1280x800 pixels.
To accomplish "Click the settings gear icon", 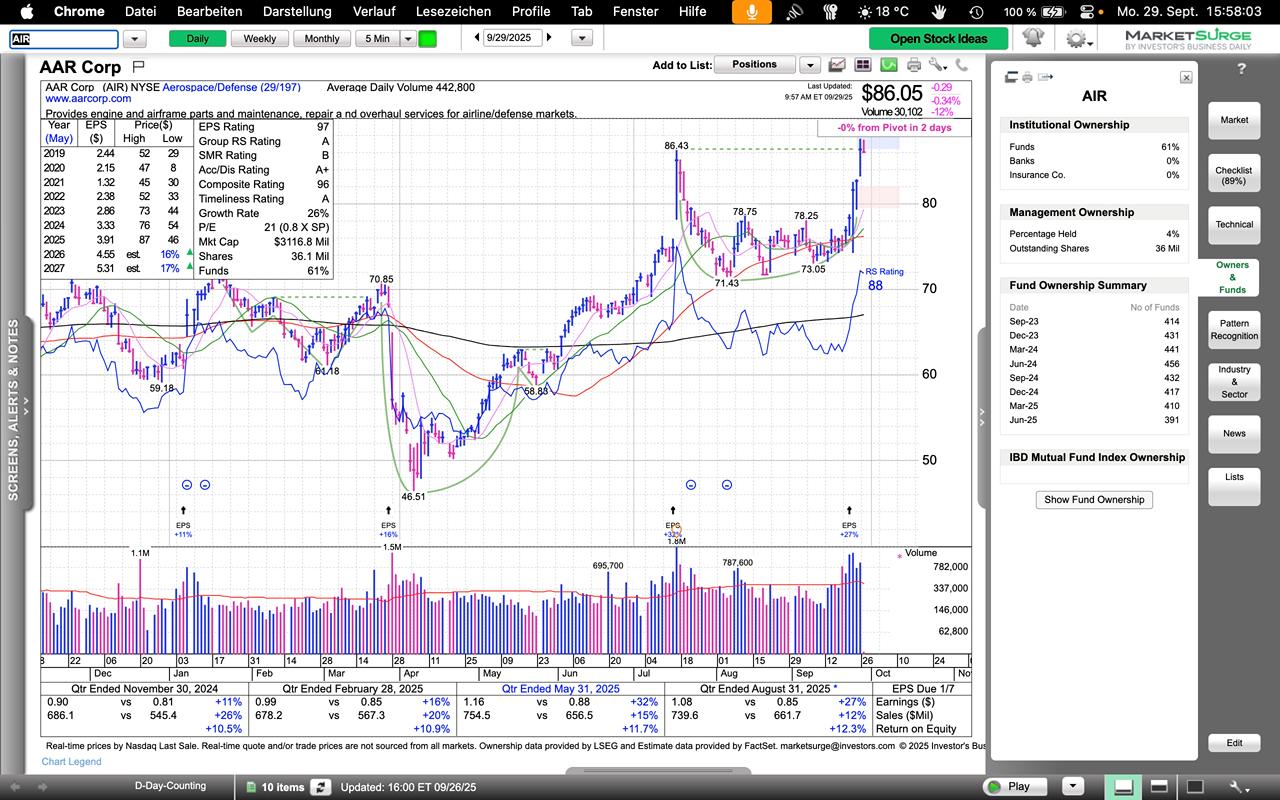I will [1076, 38].
